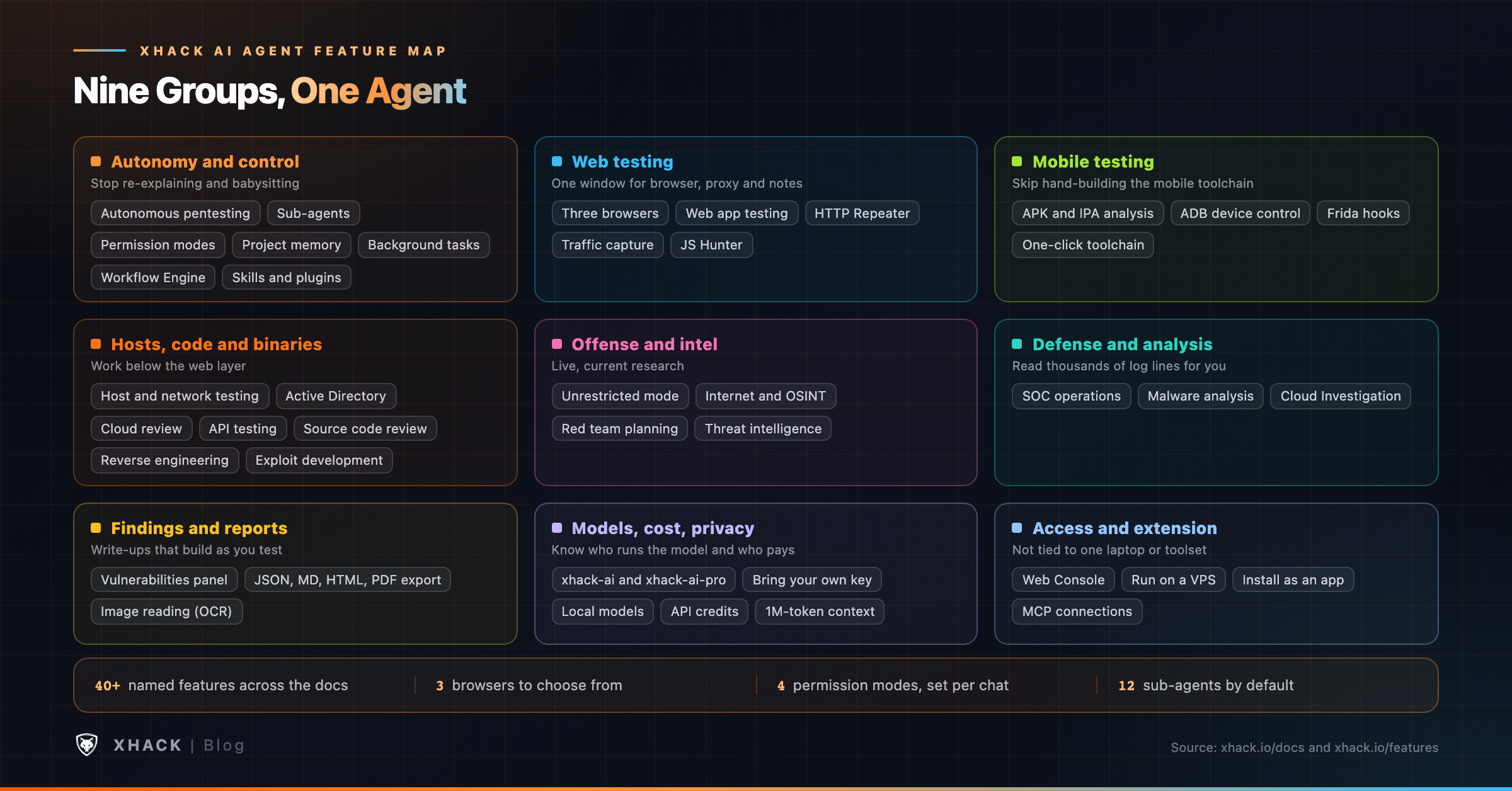Click '12 sub-agents by default' stat
This screenshot has width=1512, height=791.
point(1206,685)
